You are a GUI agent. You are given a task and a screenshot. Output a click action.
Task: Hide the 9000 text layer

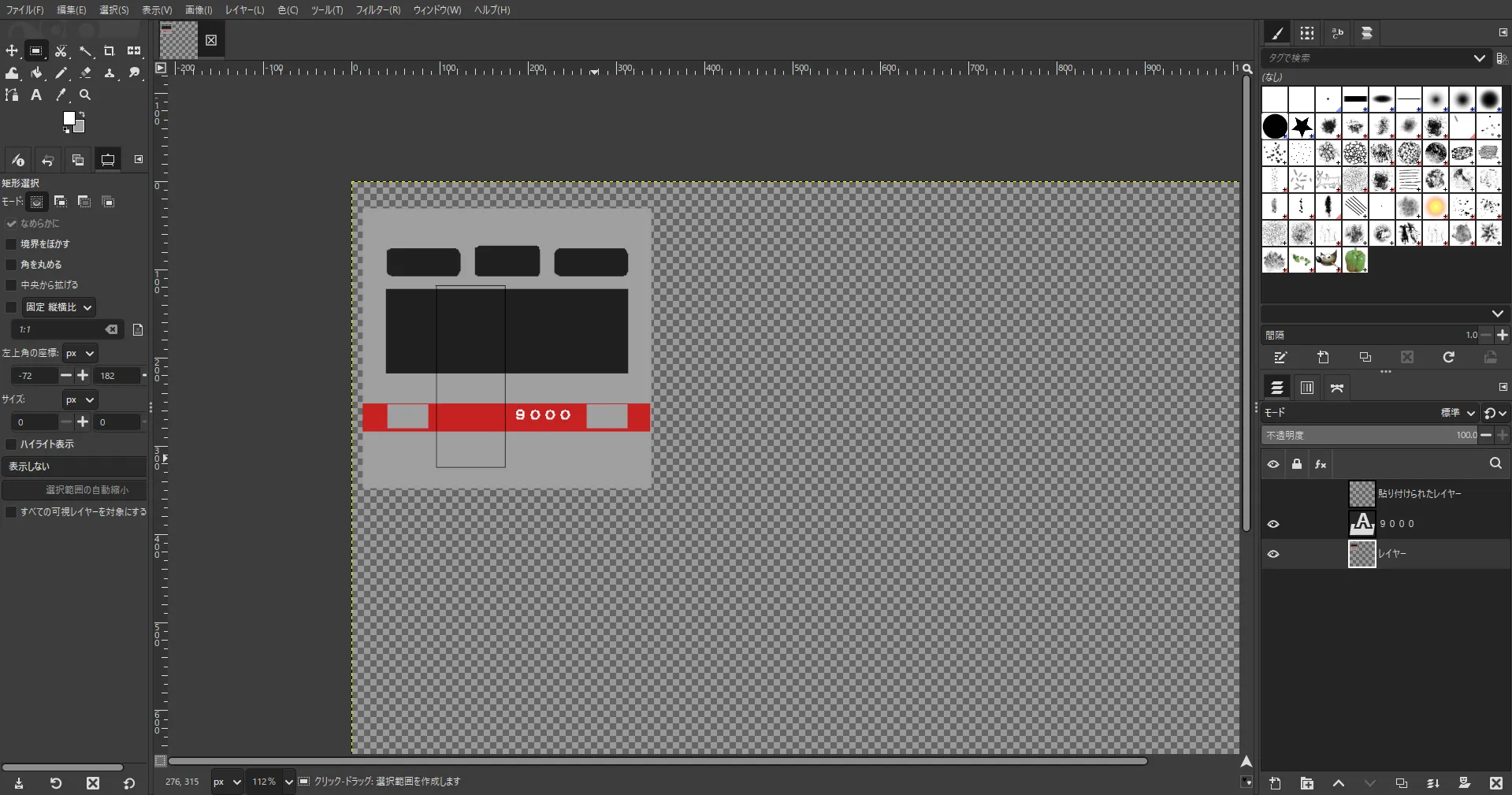[x=1273, y=523]
